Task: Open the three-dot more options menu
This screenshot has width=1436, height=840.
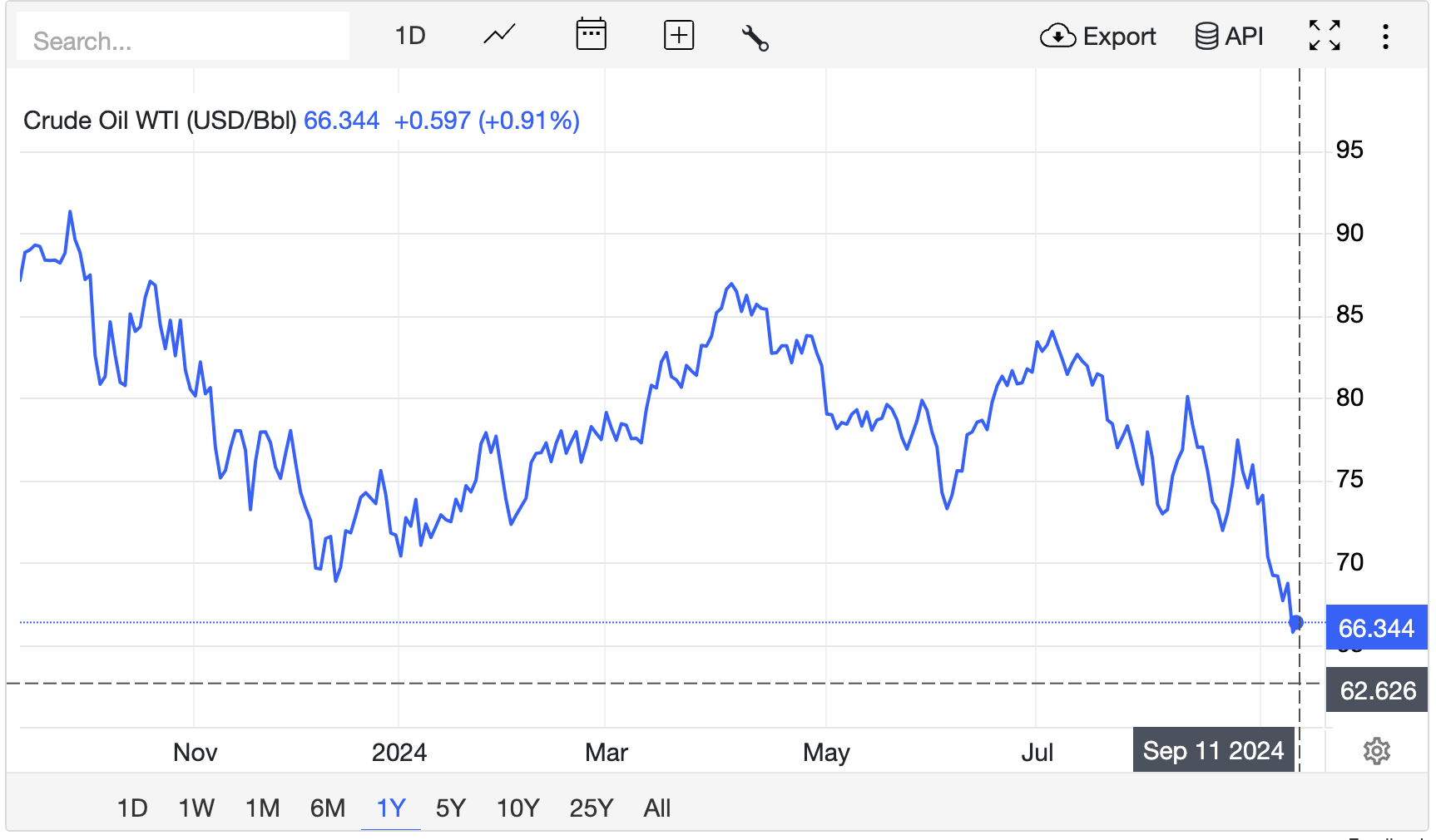Action: [1385, 37]
